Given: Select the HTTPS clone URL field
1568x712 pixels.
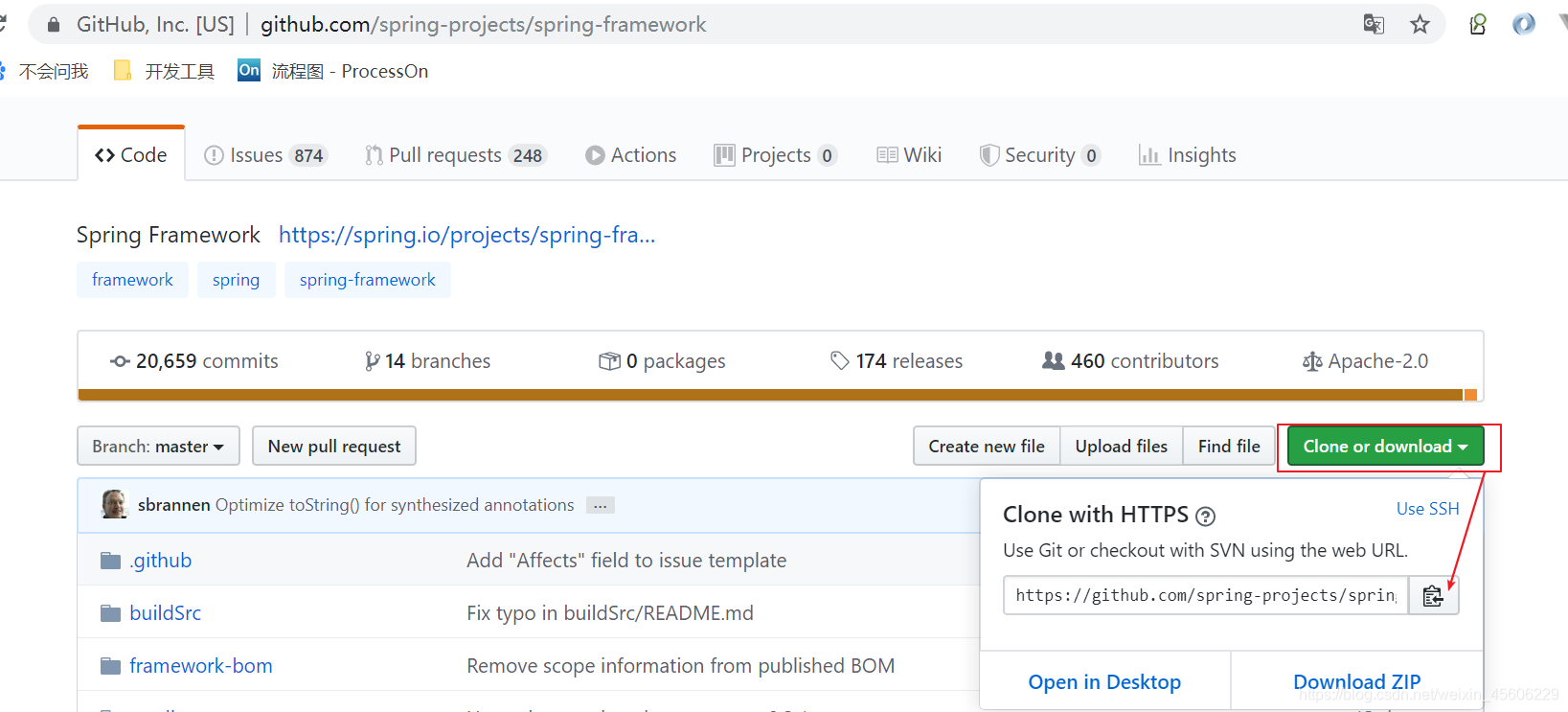Looking at the screenshot, I should [1206, 595].
